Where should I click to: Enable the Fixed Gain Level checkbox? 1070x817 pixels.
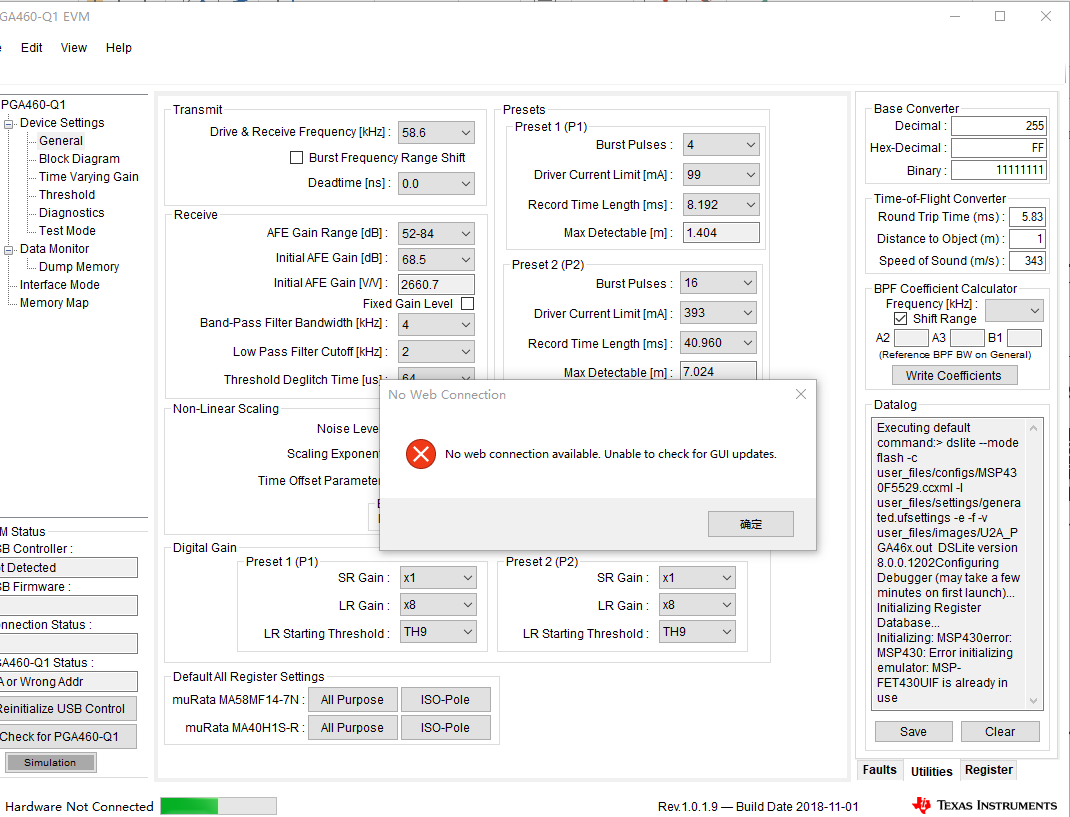[x=467, y=304]
